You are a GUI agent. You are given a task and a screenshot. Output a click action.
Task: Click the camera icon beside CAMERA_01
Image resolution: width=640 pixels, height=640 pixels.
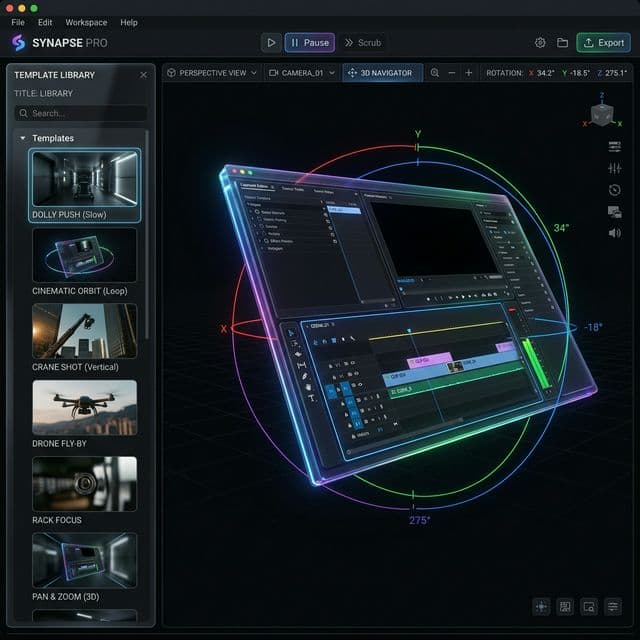click(x=273, y=73)
